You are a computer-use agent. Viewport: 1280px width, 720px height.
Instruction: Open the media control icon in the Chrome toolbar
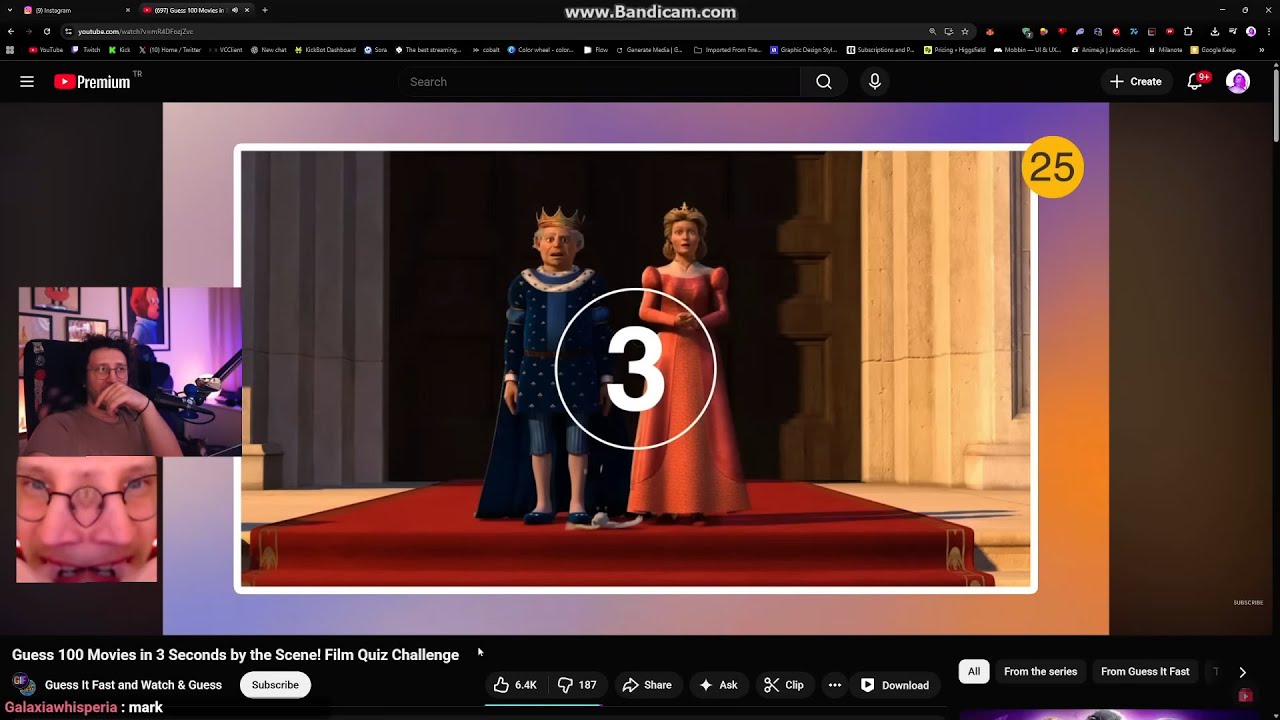(x=1233, y=31)
